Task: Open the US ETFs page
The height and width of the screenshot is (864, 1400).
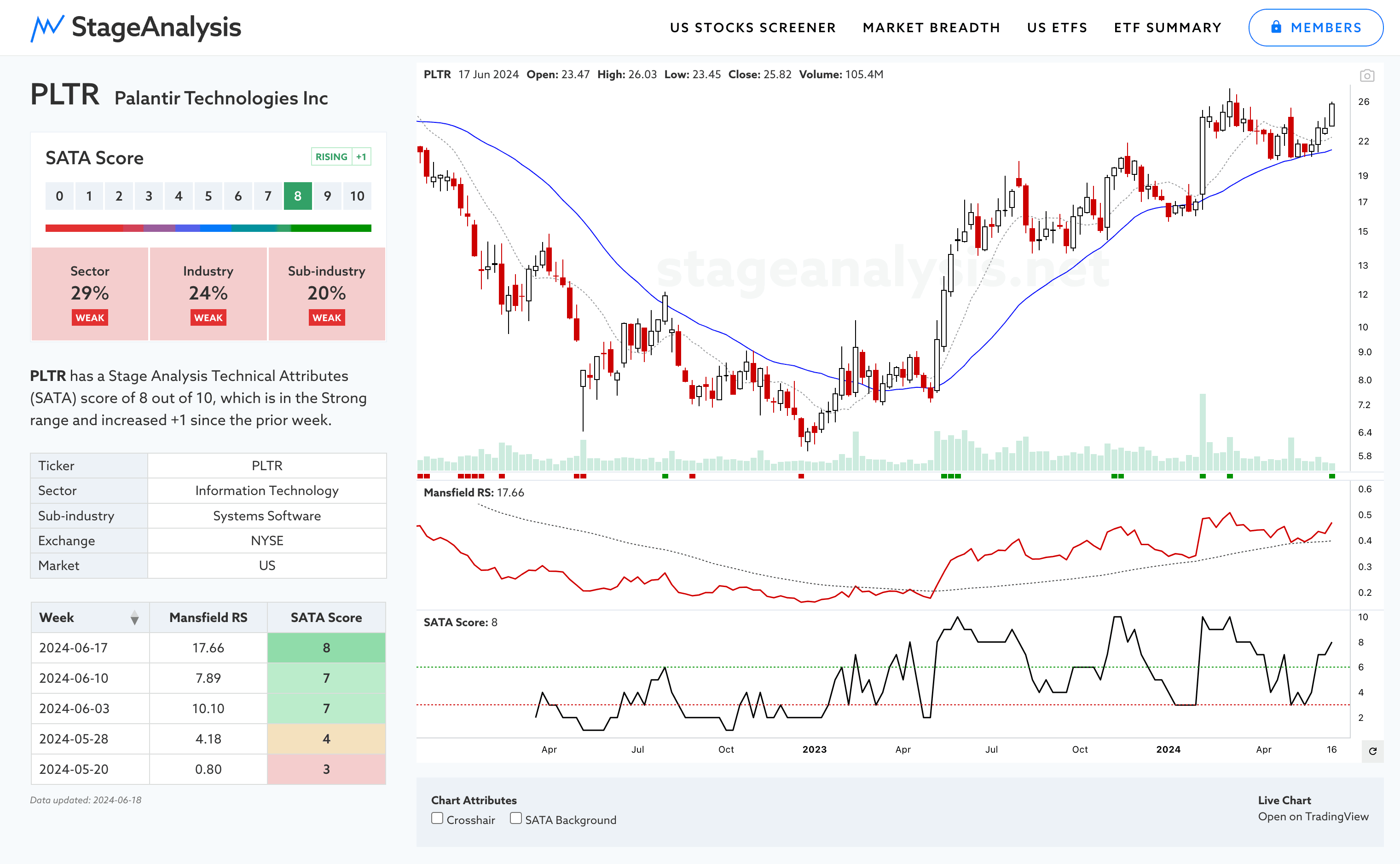Action: point(1057,28)
